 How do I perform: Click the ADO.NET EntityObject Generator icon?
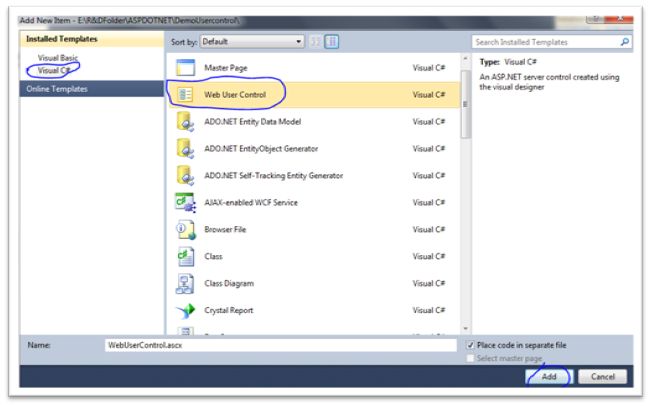pyautogui.click(x=185, y=148)
